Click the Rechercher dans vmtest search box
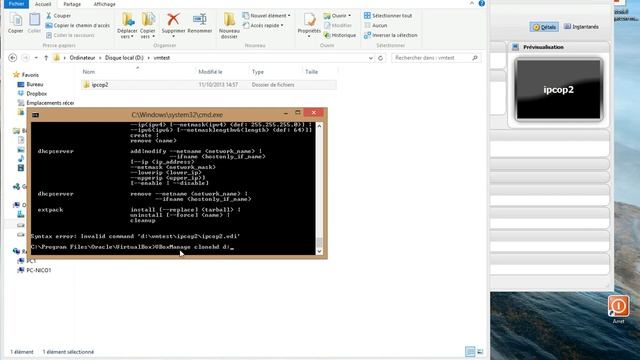 436,58
